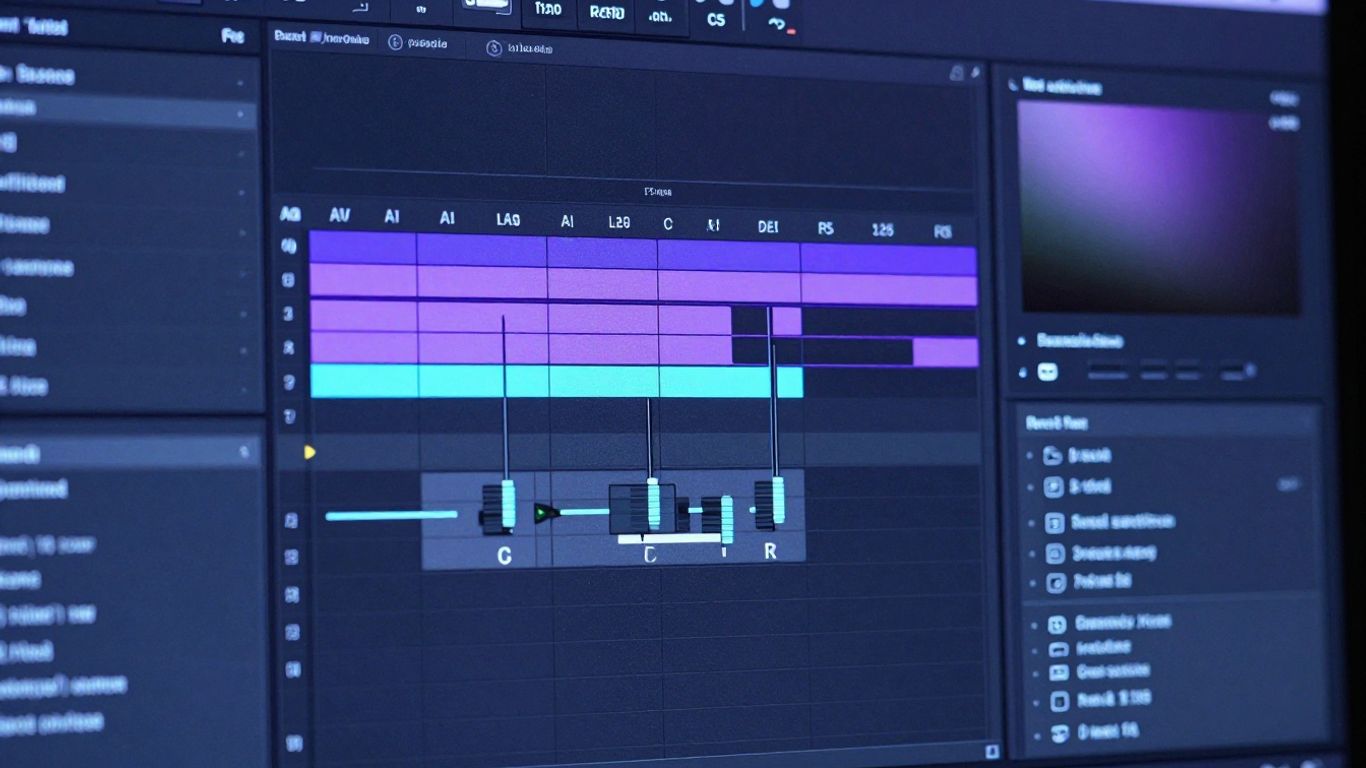Click the pin icon beside the lock

[x=975, y=72]
